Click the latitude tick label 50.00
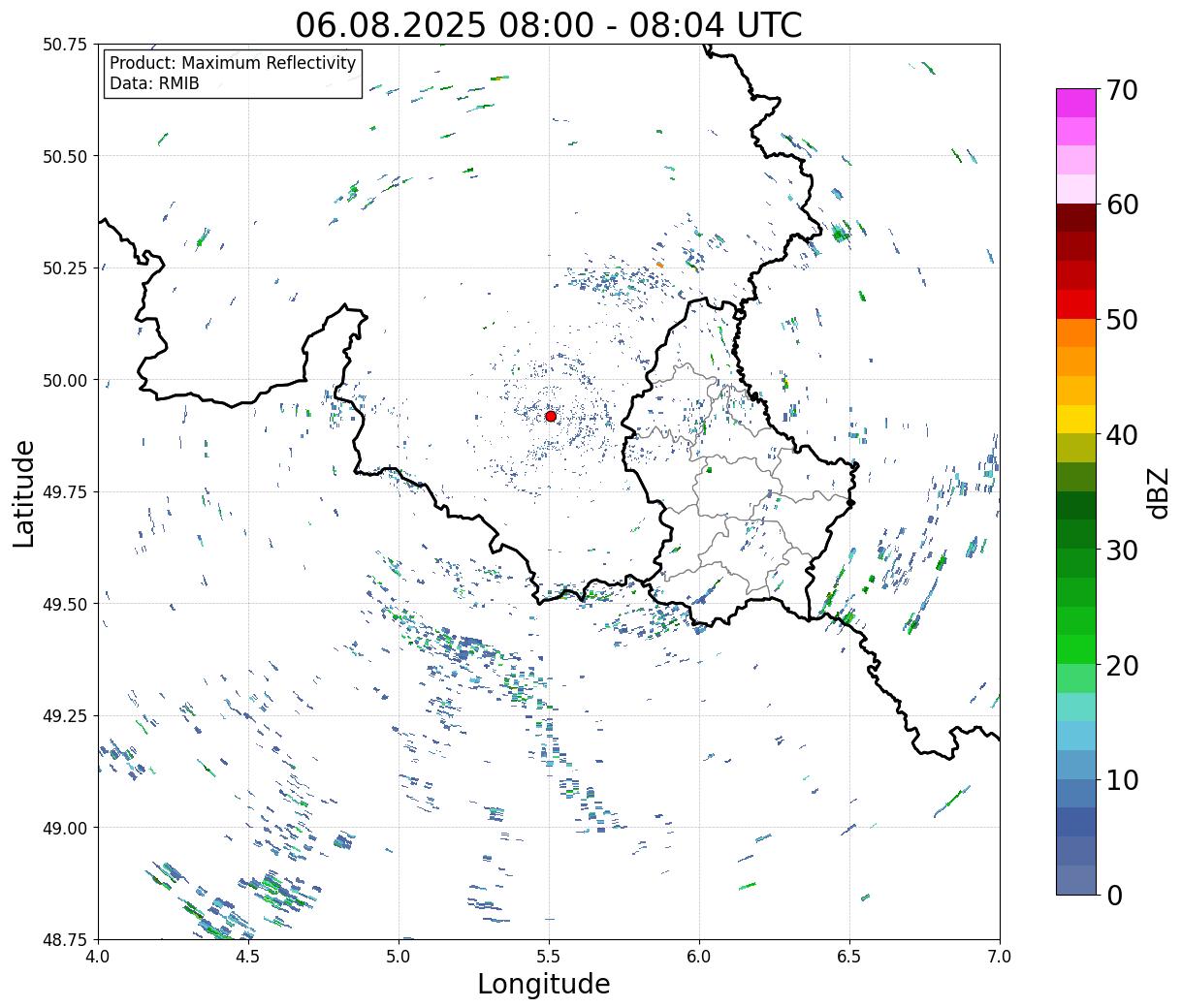Screen dimensions: 1182x1008 point(65,380)
